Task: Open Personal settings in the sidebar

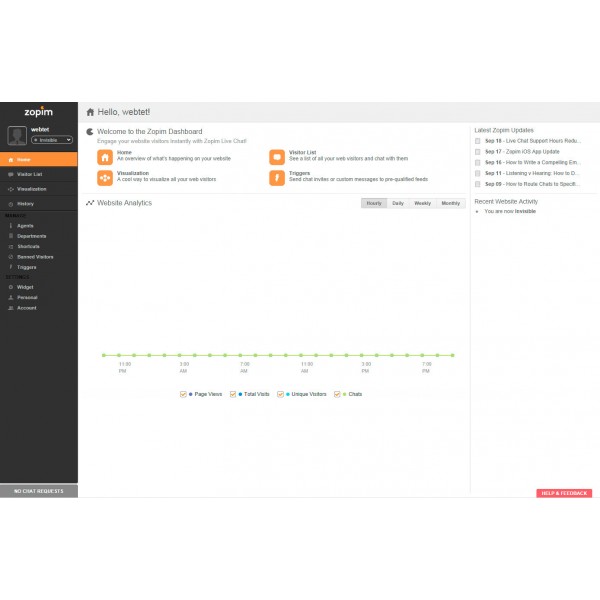Action: pos(27,297)
